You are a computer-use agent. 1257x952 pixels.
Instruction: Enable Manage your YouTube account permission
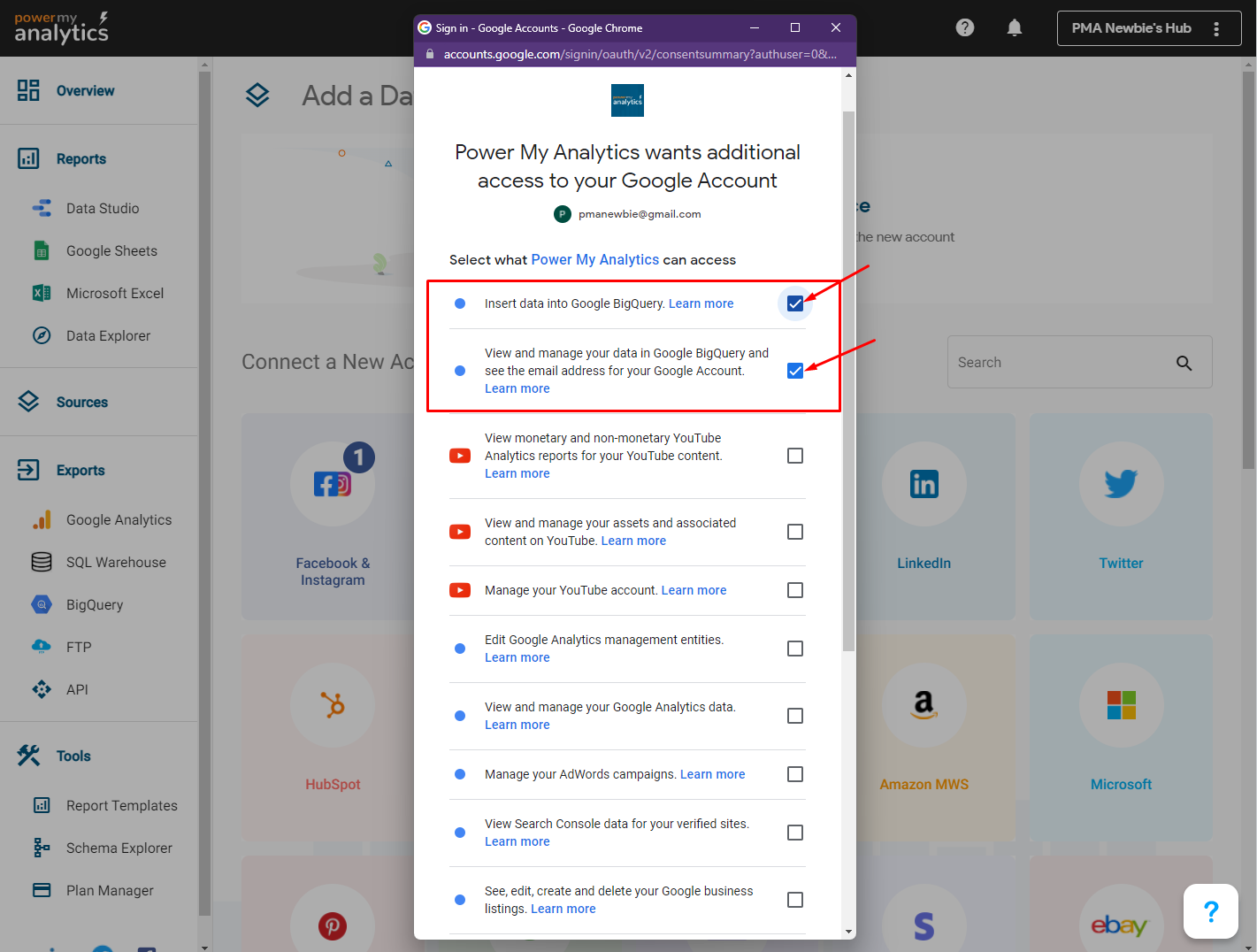point(795,590)
